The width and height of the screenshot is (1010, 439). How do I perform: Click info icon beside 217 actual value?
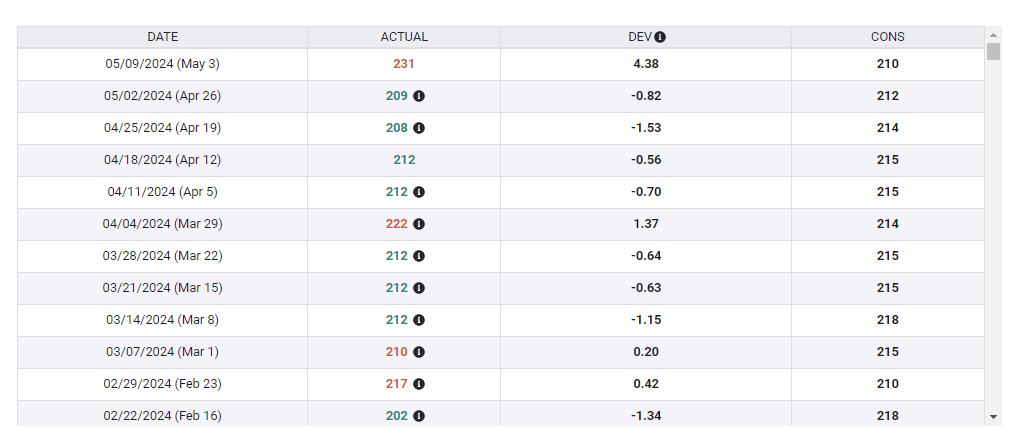point(419,384)
